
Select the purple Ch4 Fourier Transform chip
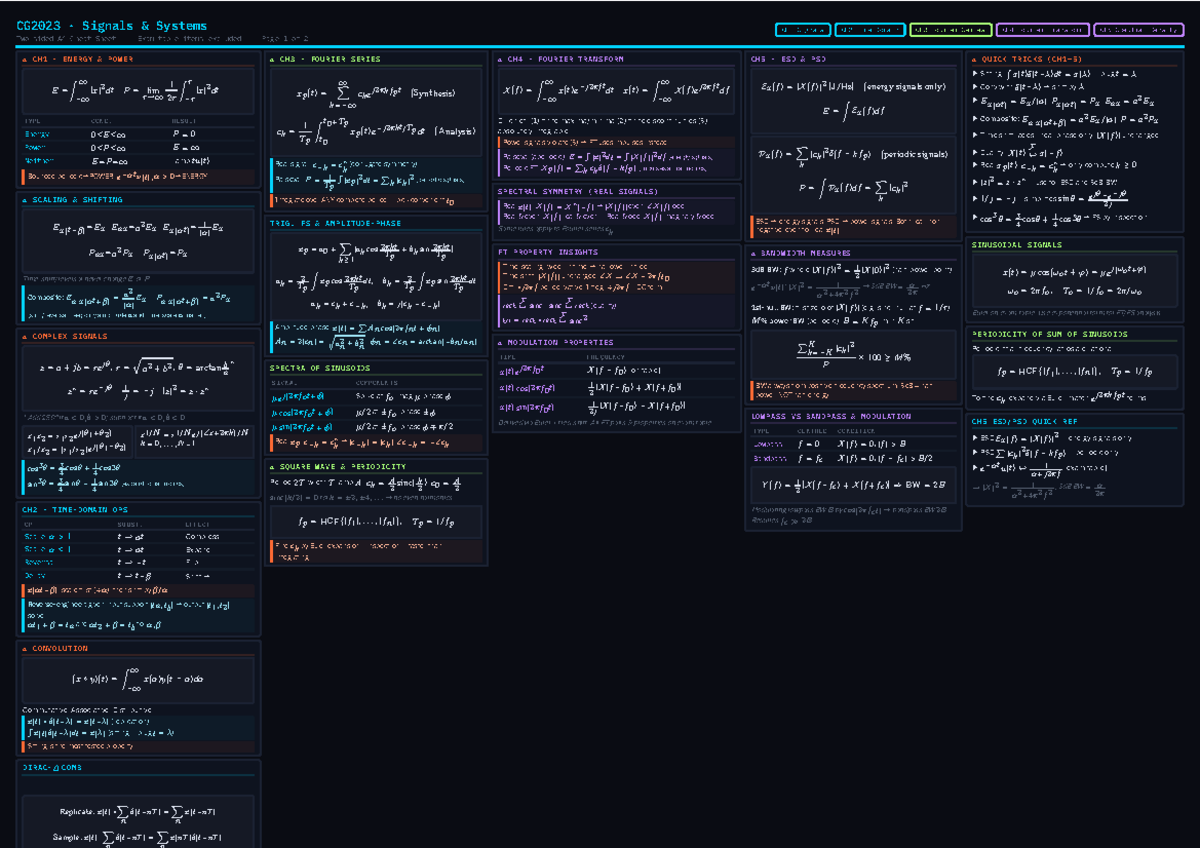(1042, 31)
